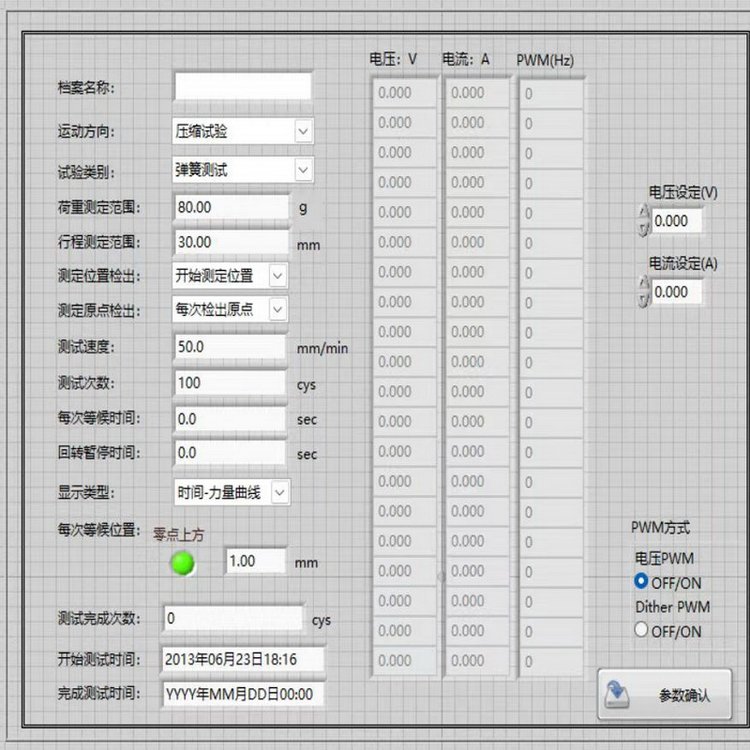Click the last cell in PWM(Hz) column
Viewport: 750px width, 750px height.
point(551,662)
